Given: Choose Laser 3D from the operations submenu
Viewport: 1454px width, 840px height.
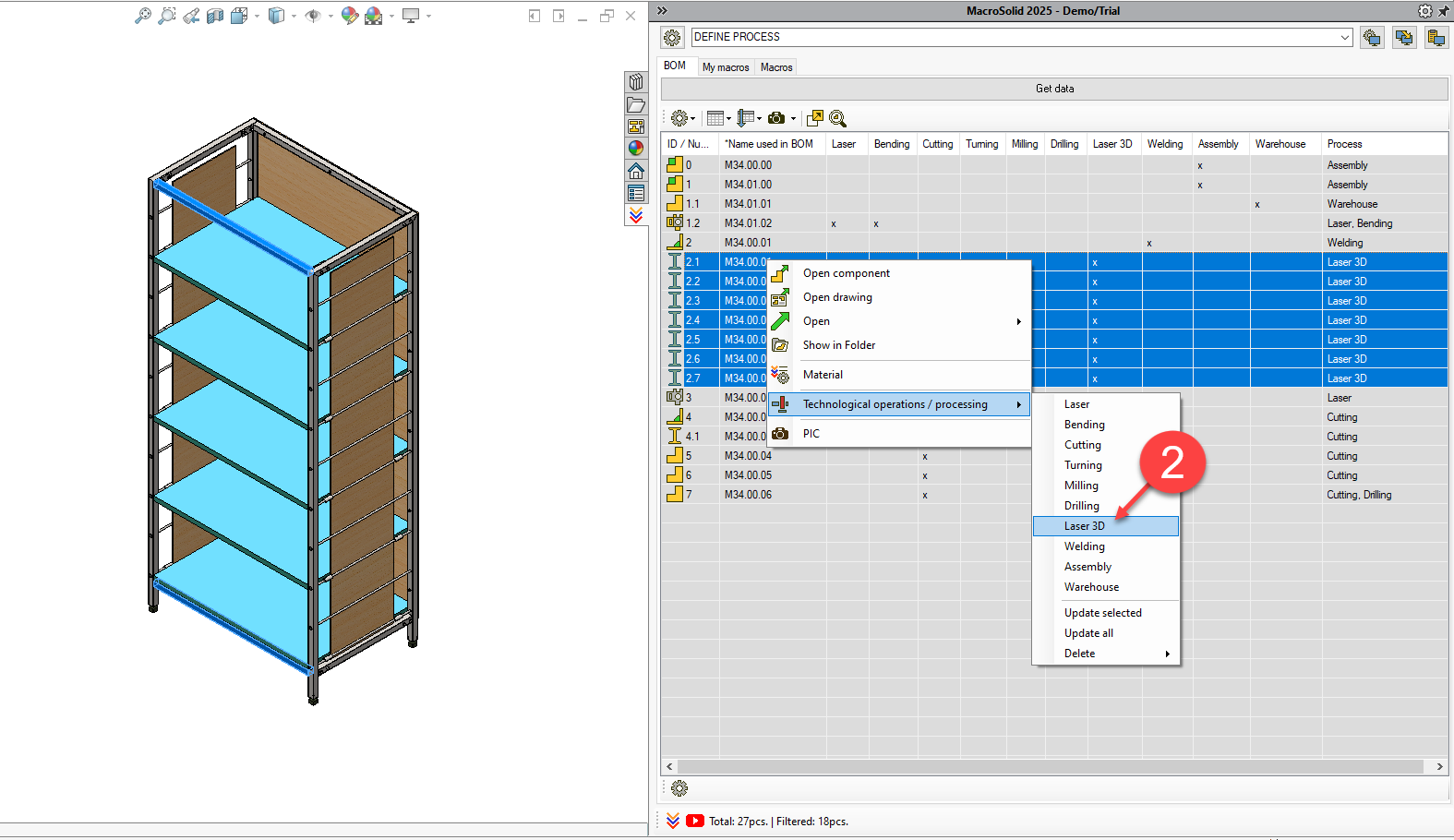Looking at the screenshot, I should tap(1106, 526).
